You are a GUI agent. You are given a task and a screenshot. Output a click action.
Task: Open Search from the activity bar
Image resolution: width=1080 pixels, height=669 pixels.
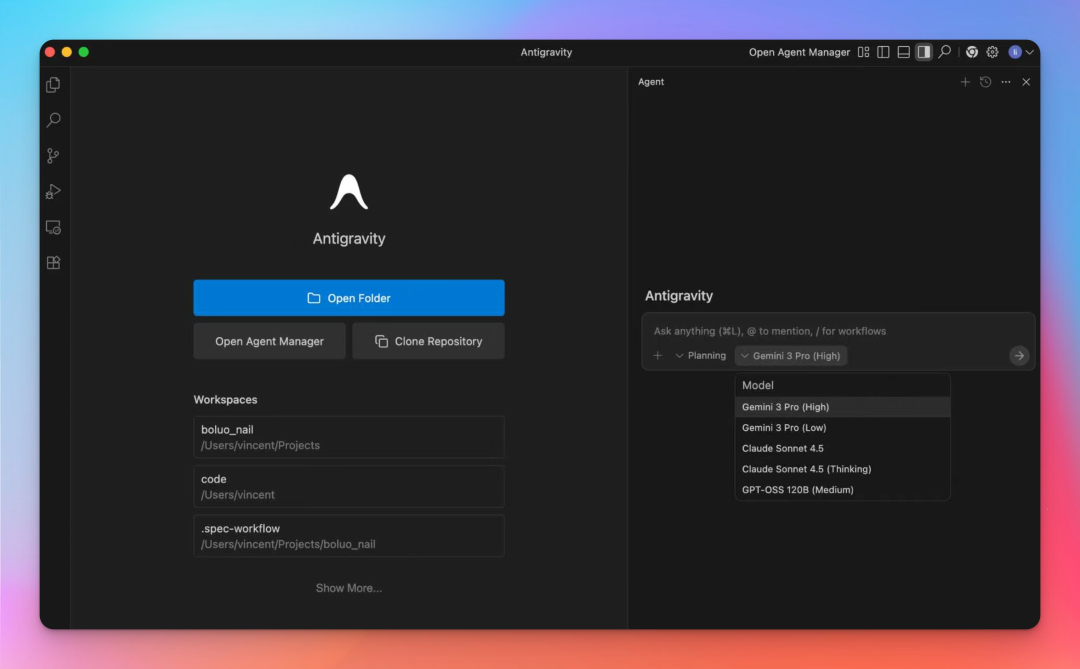(53, 120)
